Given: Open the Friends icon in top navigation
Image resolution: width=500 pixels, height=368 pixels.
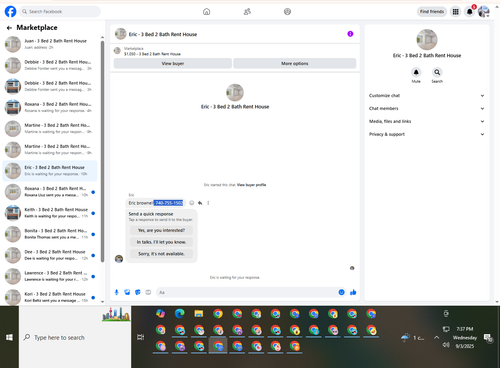Looking at the screenshot, I should [247, 12].
